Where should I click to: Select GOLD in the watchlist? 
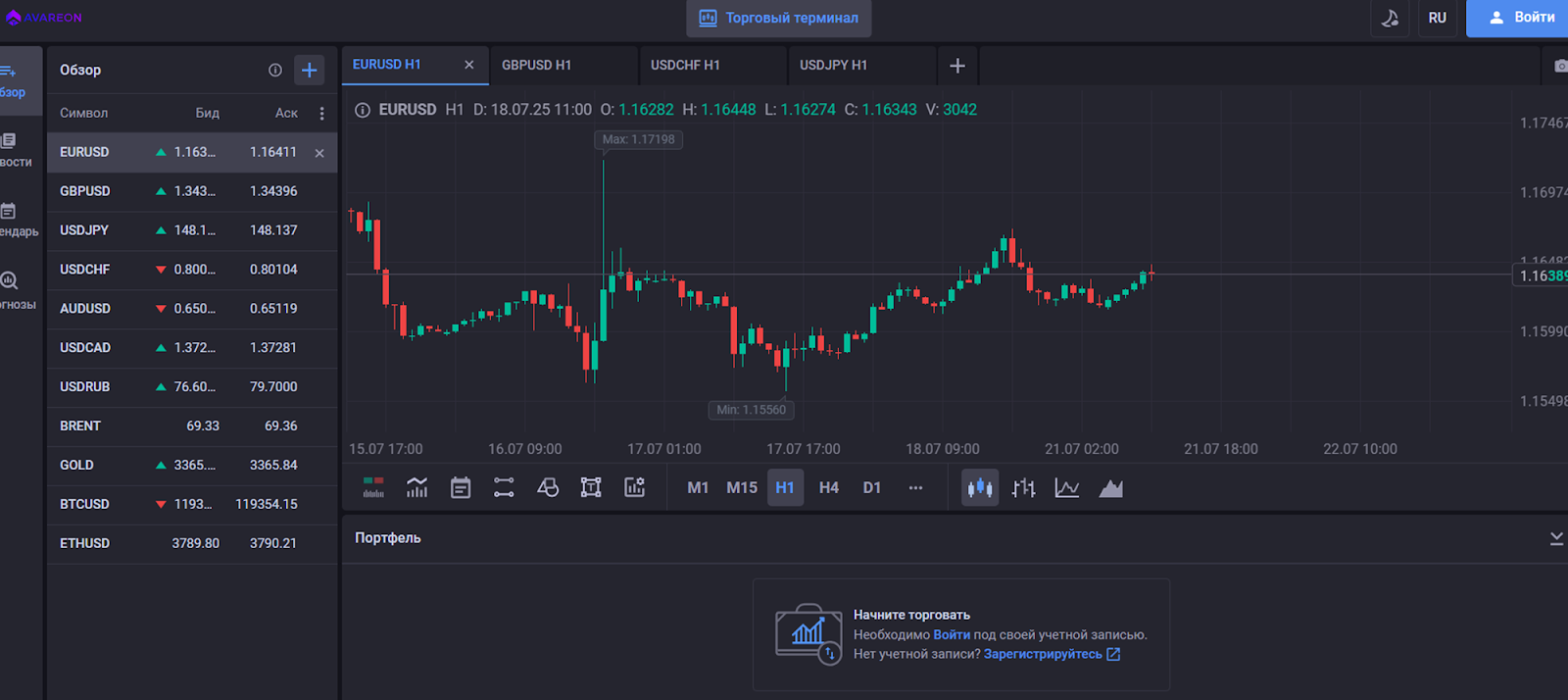192,466
